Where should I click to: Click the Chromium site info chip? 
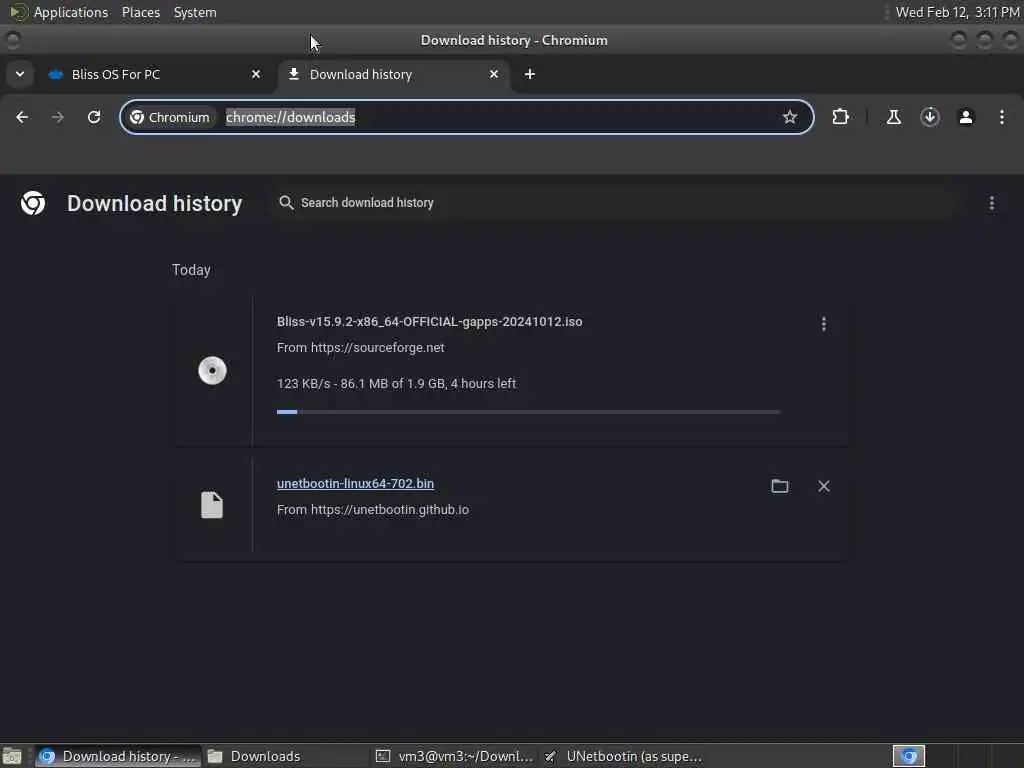point(170,117)
